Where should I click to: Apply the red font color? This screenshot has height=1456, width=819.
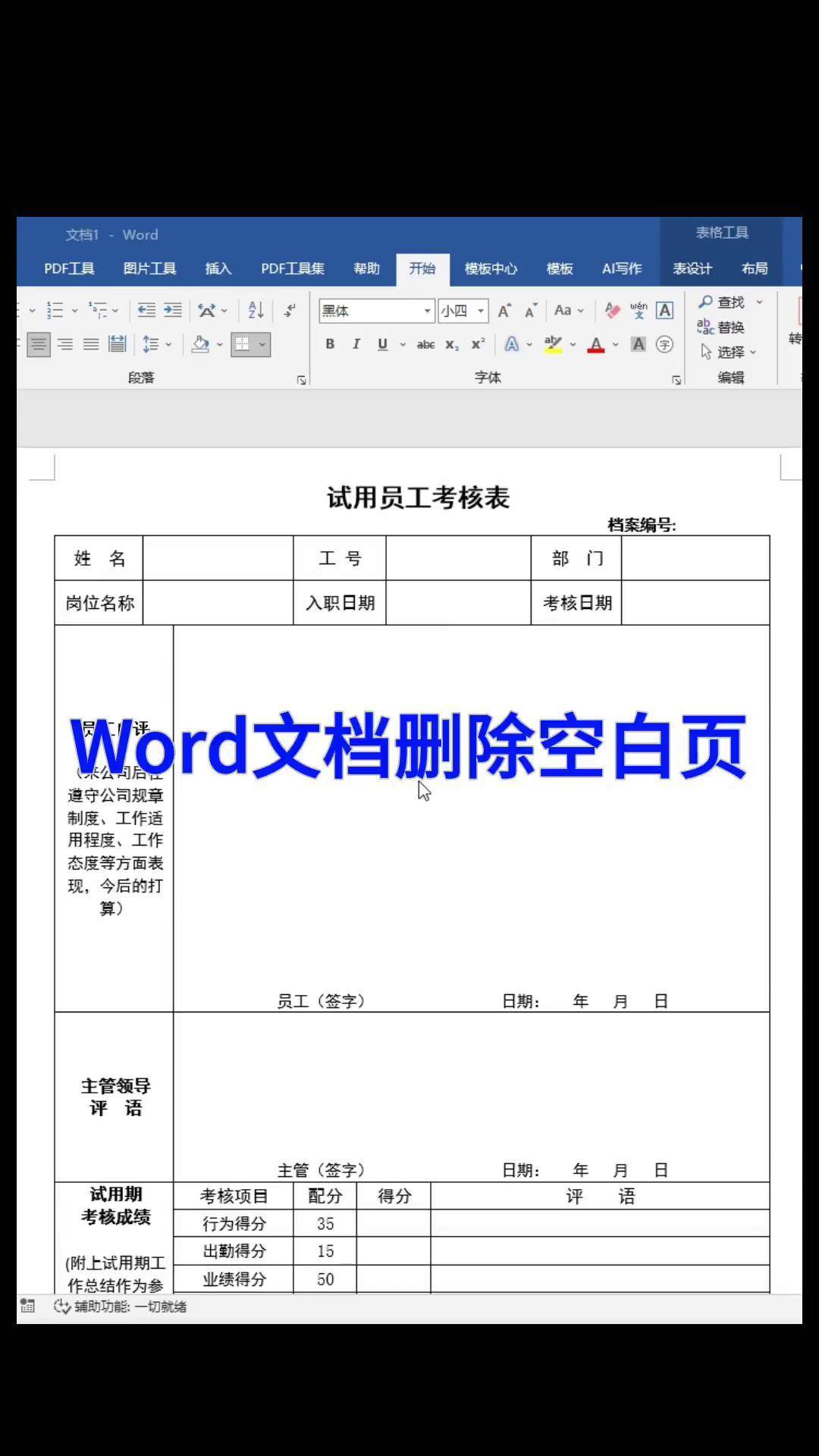(596, 345)
